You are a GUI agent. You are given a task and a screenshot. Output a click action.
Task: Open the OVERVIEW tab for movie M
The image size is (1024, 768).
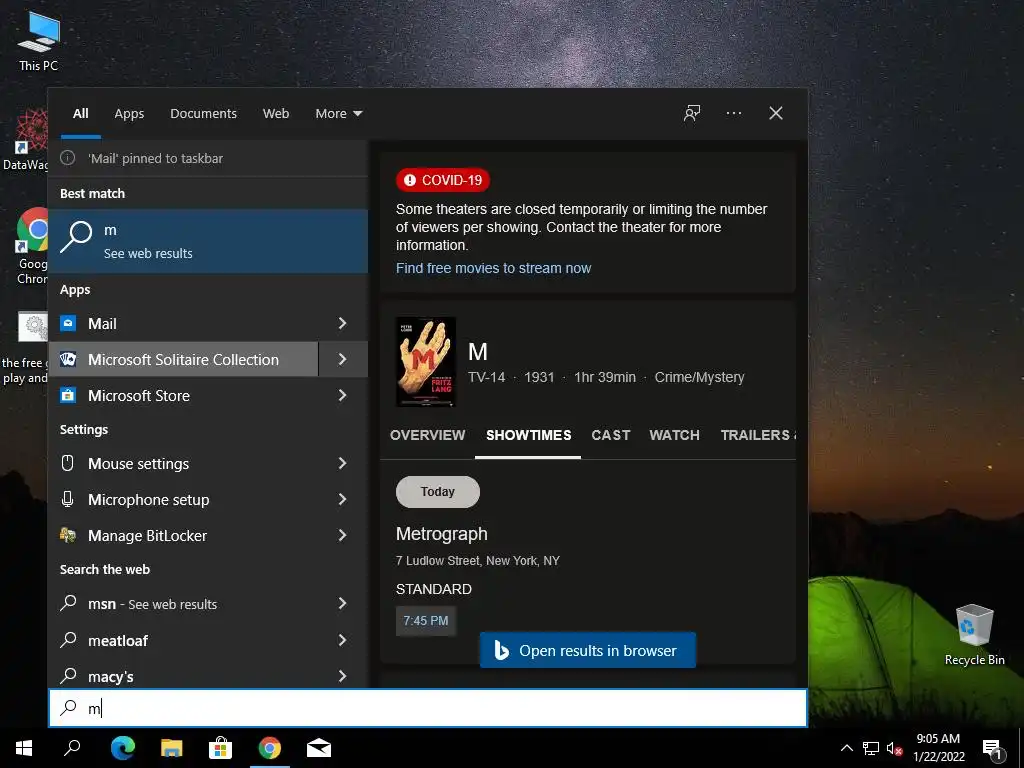428,435
